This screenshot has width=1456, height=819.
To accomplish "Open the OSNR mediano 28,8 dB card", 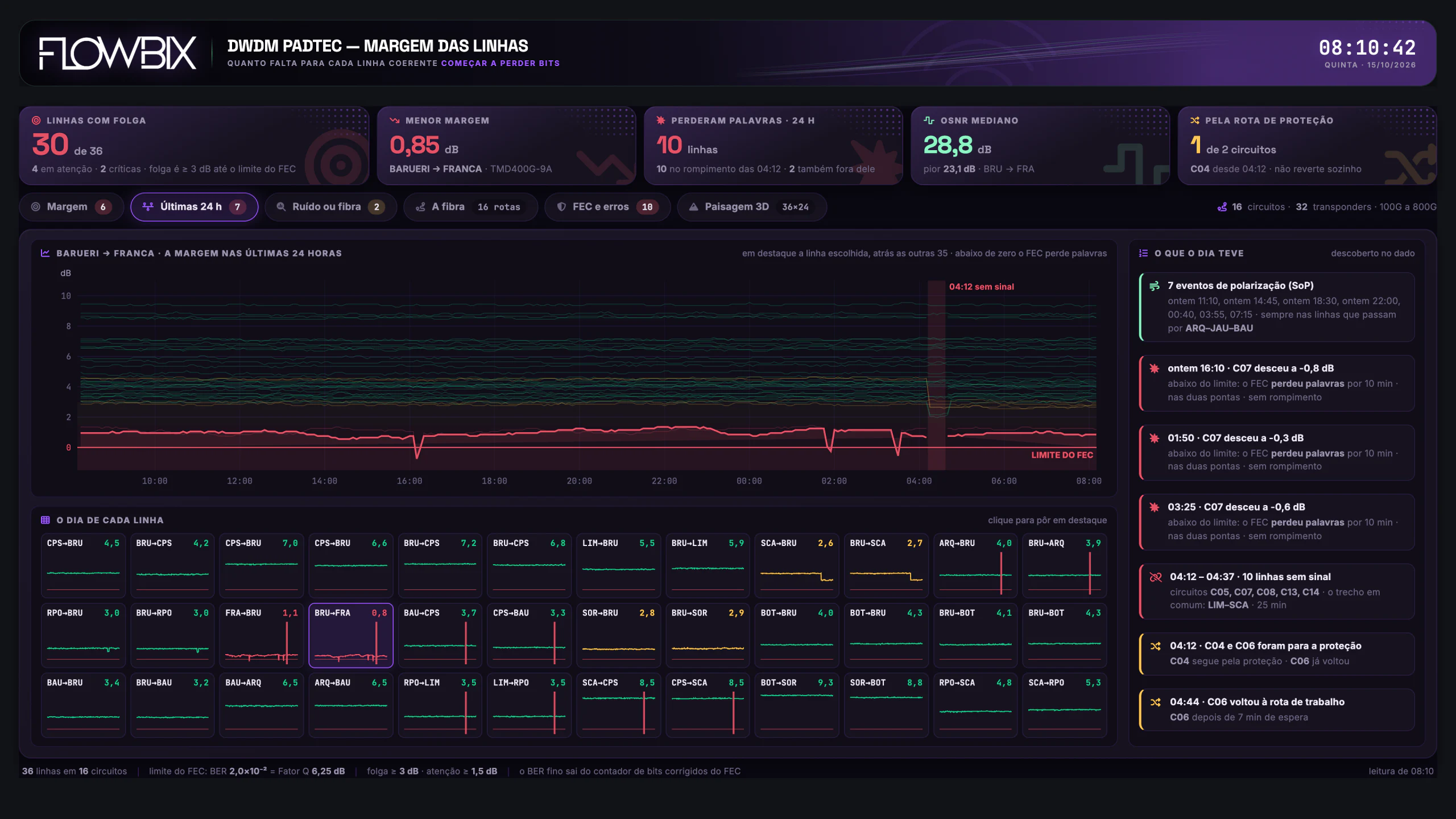I will (1040, 146).
